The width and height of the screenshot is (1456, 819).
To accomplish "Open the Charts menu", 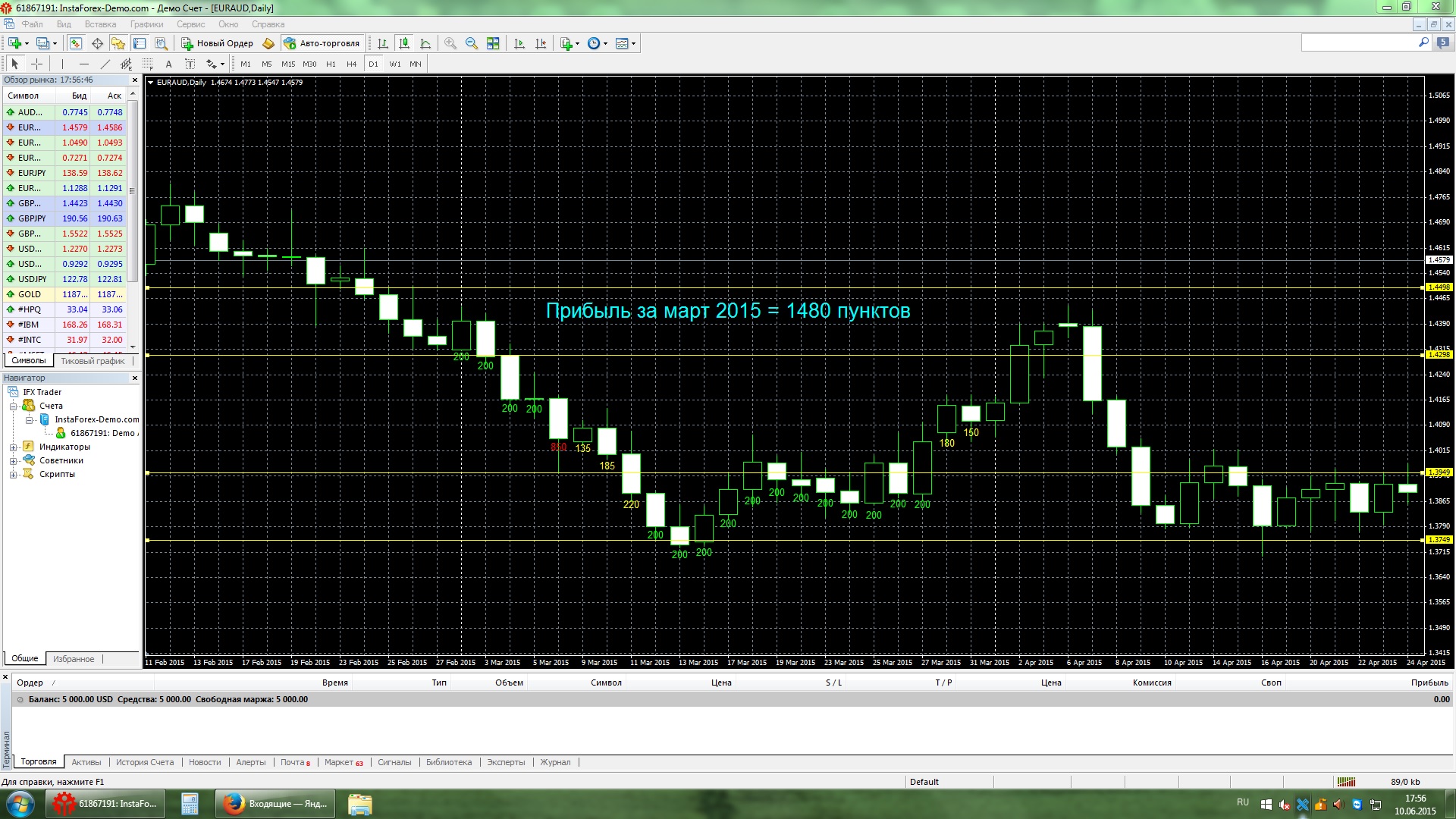I will click(146, 24).
